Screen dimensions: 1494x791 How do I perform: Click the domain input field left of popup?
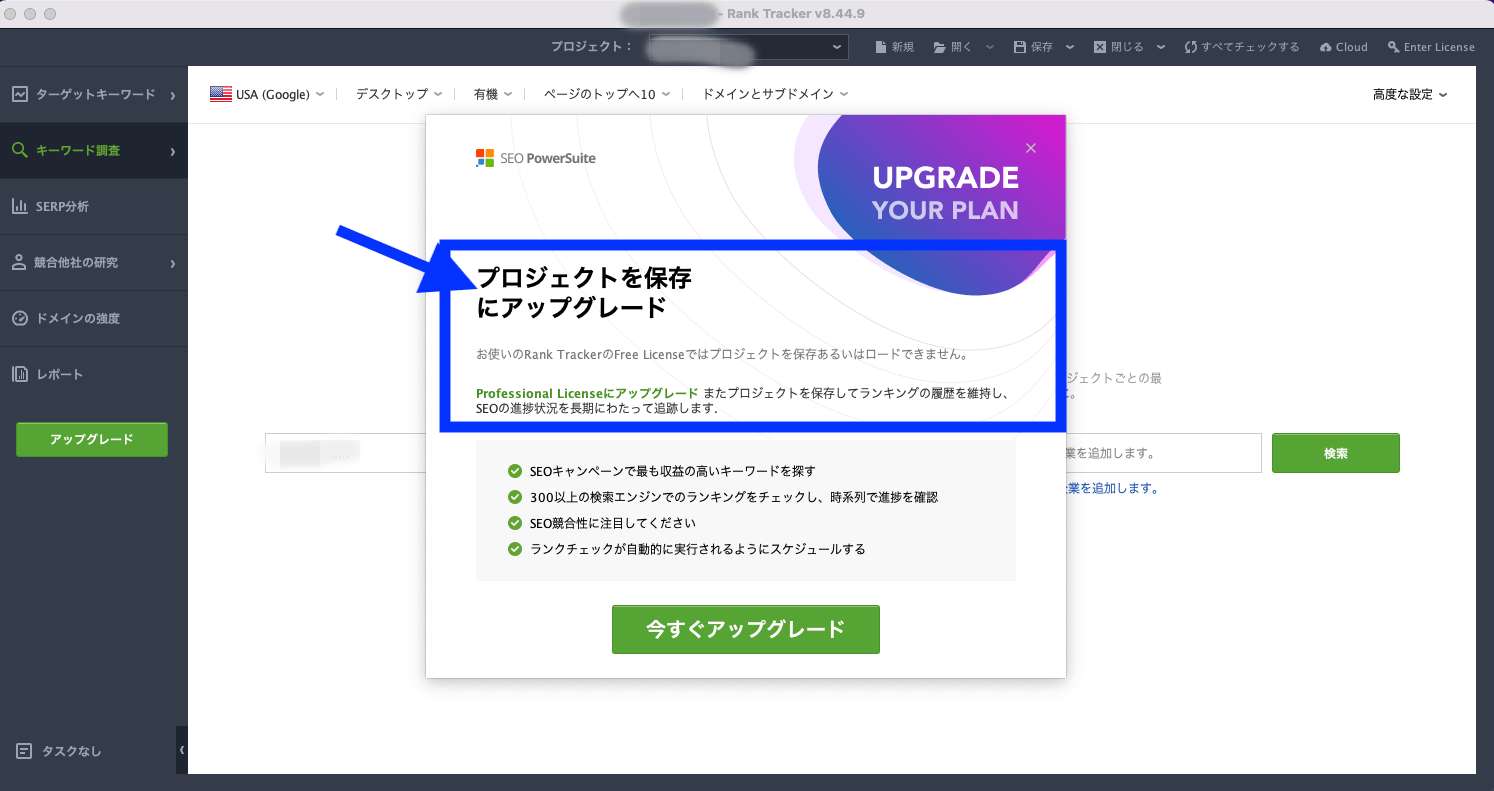(x=345, y=453)
